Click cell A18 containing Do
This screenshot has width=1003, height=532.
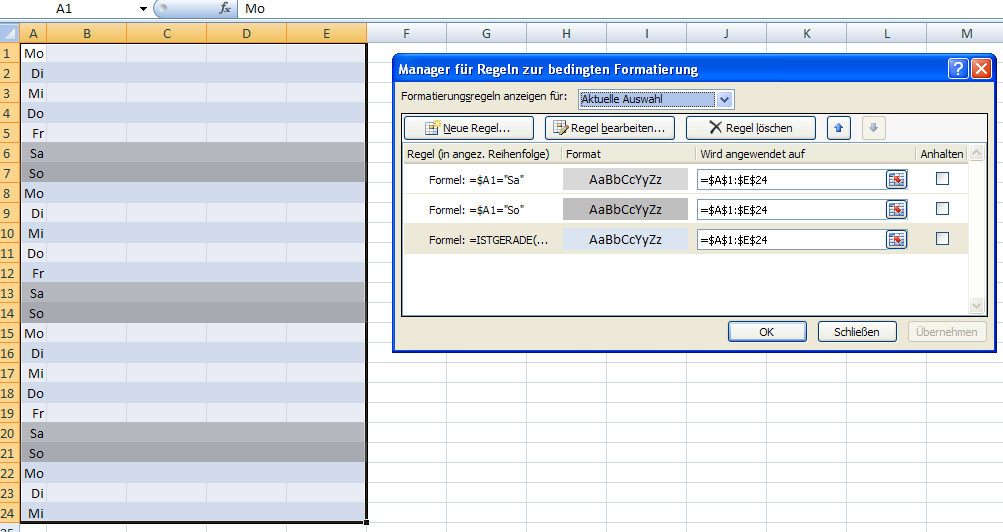(x=34, y=393)
